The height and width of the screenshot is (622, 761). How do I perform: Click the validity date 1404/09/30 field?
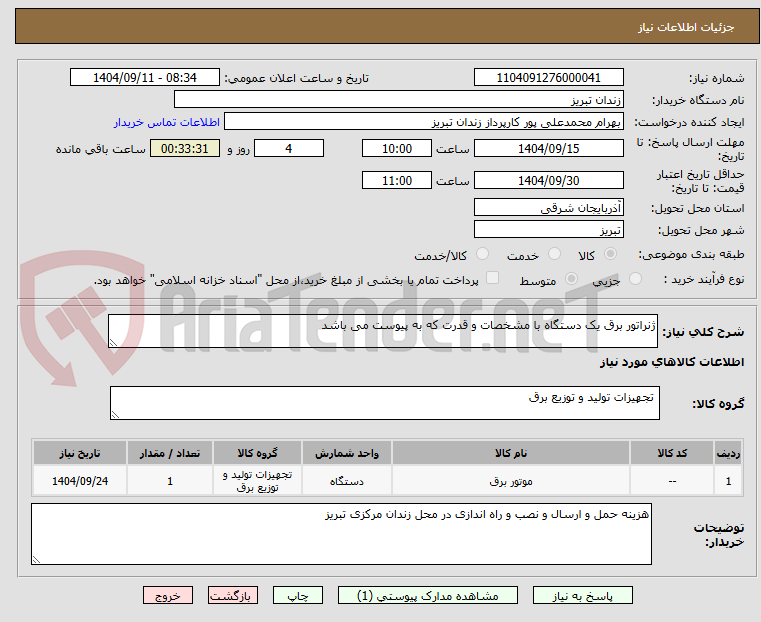pos(548,180)
